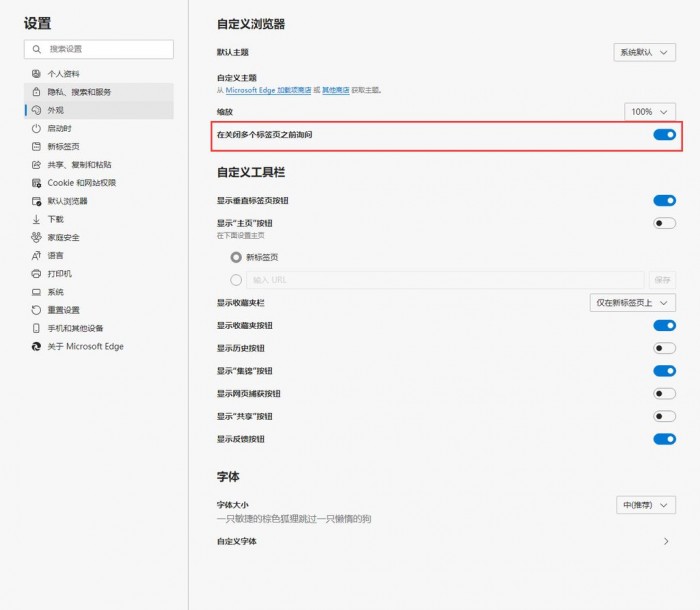Click the 启动时 power icon

[x=36, y=129]
